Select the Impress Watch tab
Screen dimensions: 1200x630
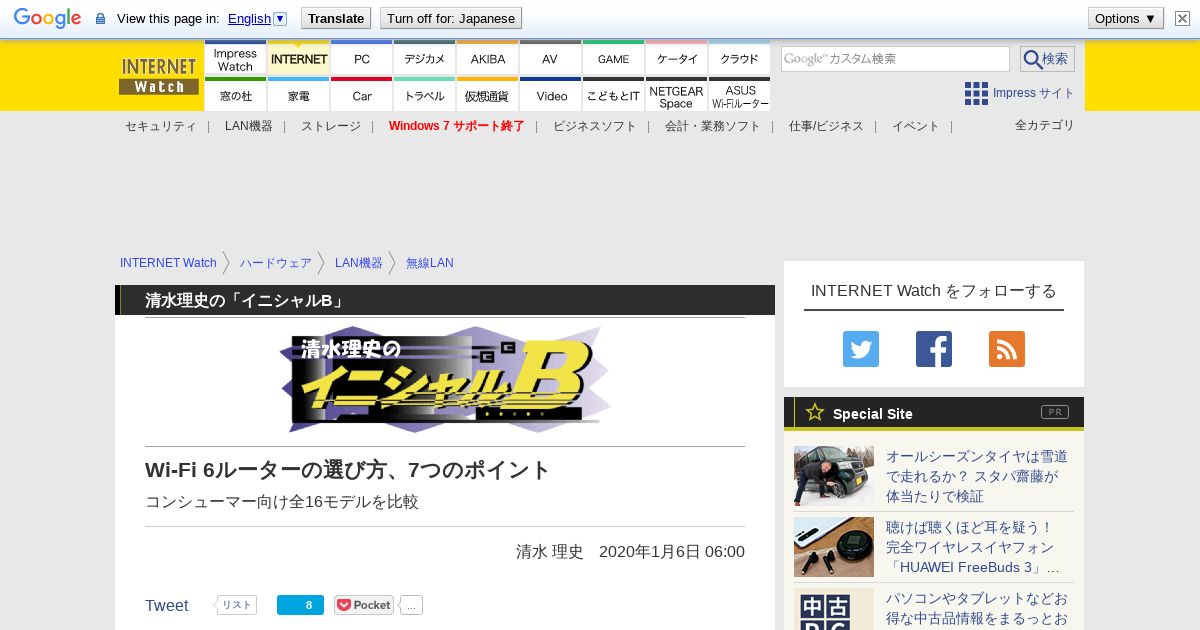pos(235,60)
